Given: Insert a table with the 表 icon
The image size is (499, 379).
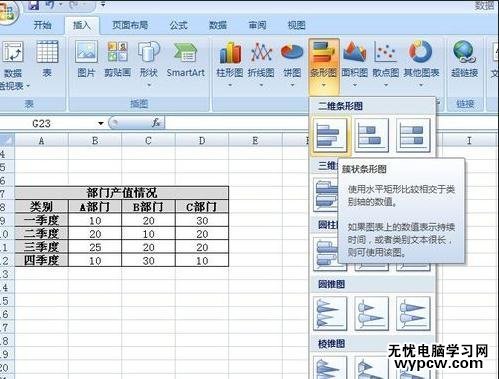Looking at the screenshot, I should [x=47, y=58].
